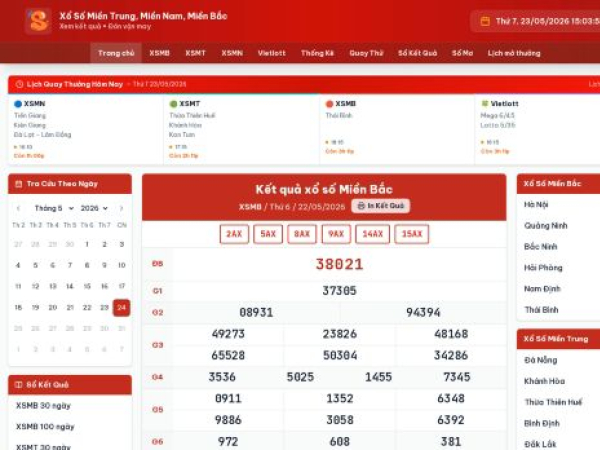Image resolution: width=600 pixels, height=450 pixels.
Task: Click Đà Lạt - Lâm Đồng under XSMN
Action: 42,135
